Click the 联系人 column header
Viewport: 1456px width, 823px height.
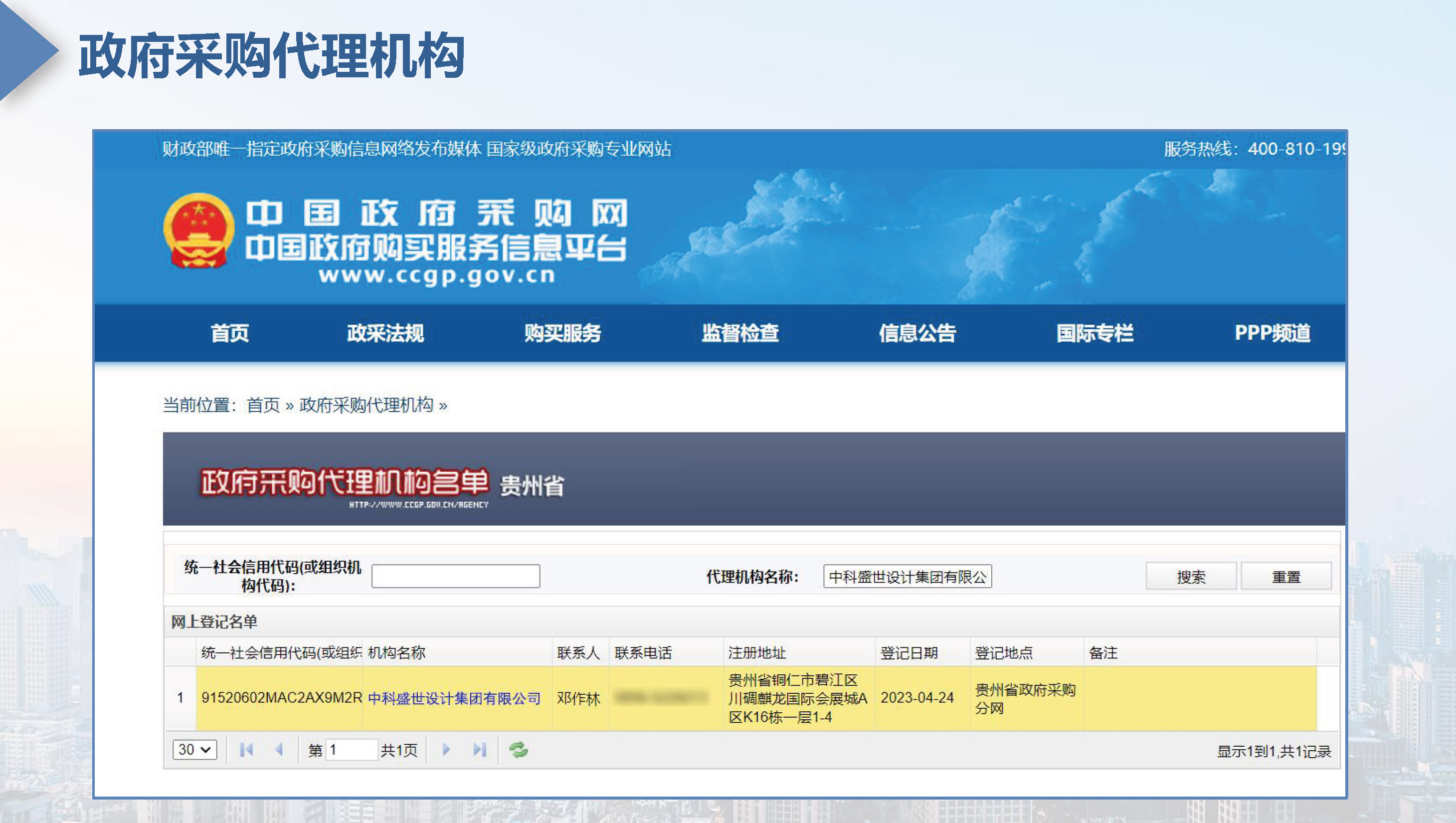click(x=580, y=652)
